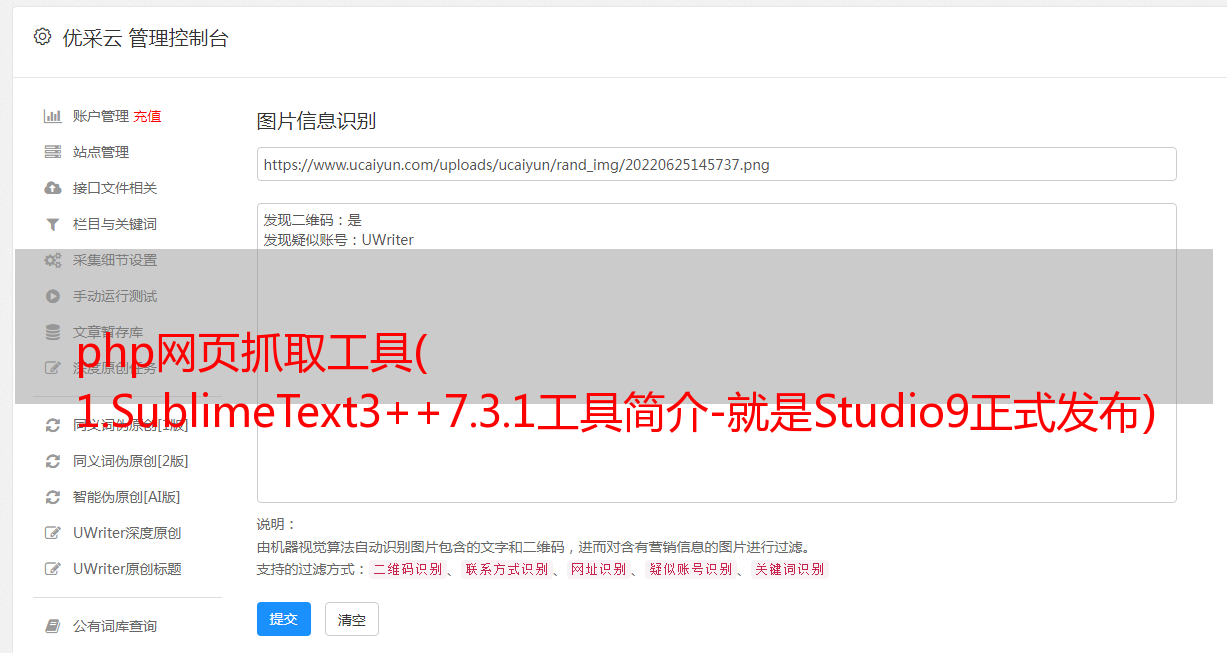Click the cloud upload icon for 接口文件相关

pos(53,188)
